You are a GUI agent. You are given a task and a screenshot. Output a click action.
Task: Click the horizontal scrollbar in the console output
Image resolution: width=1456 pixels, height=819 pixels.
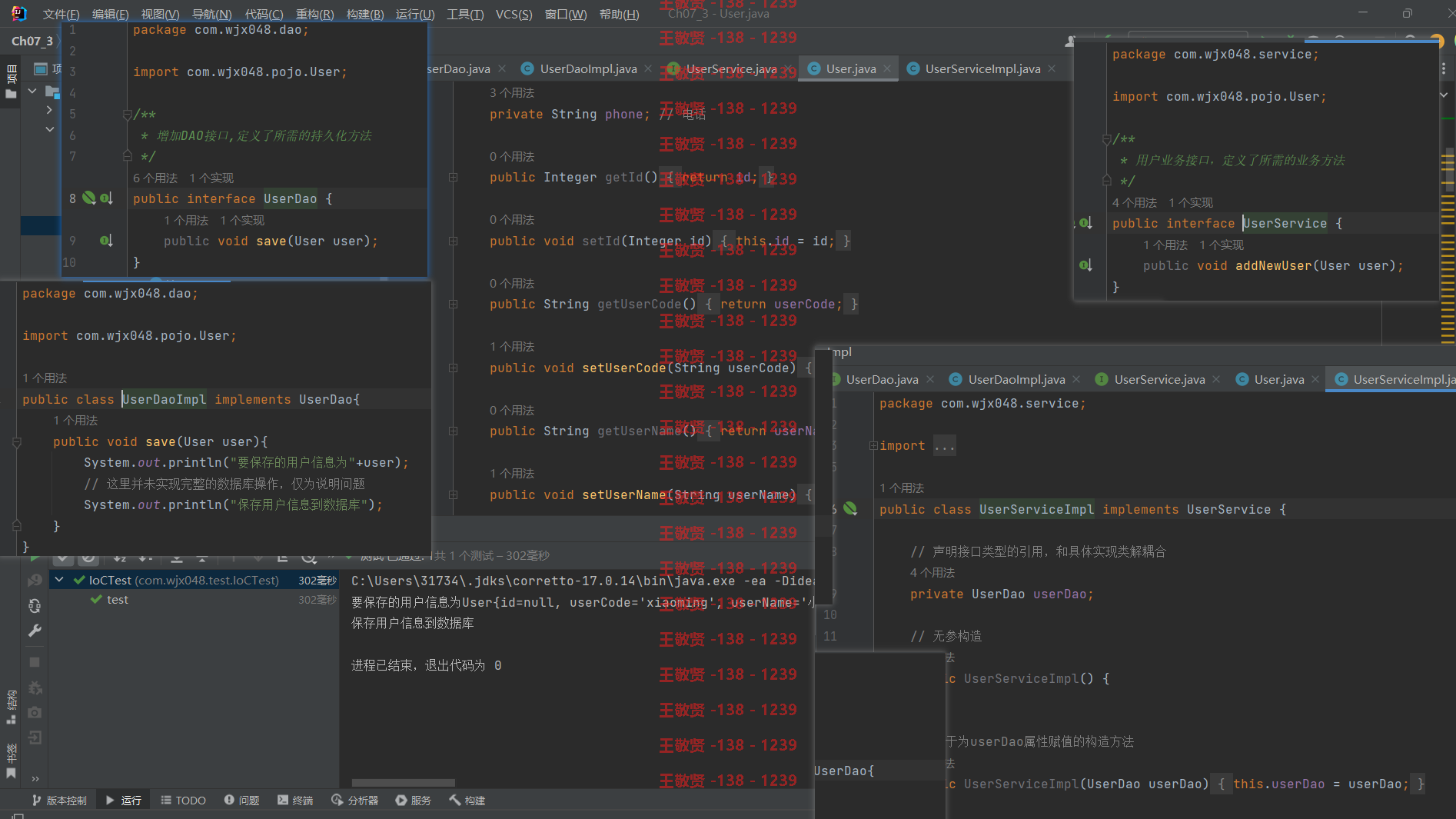pyautogui.click(x=403, y=783)
